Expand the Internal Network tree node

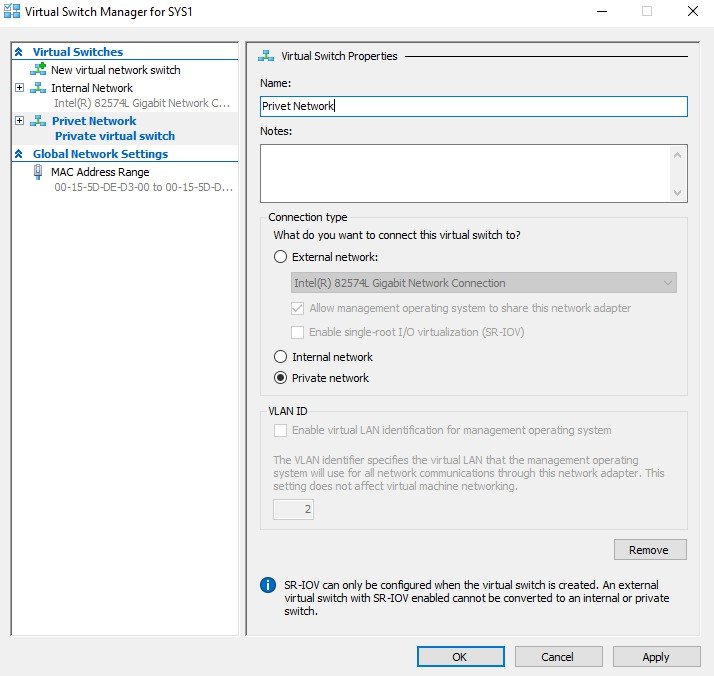click(19, 87)
